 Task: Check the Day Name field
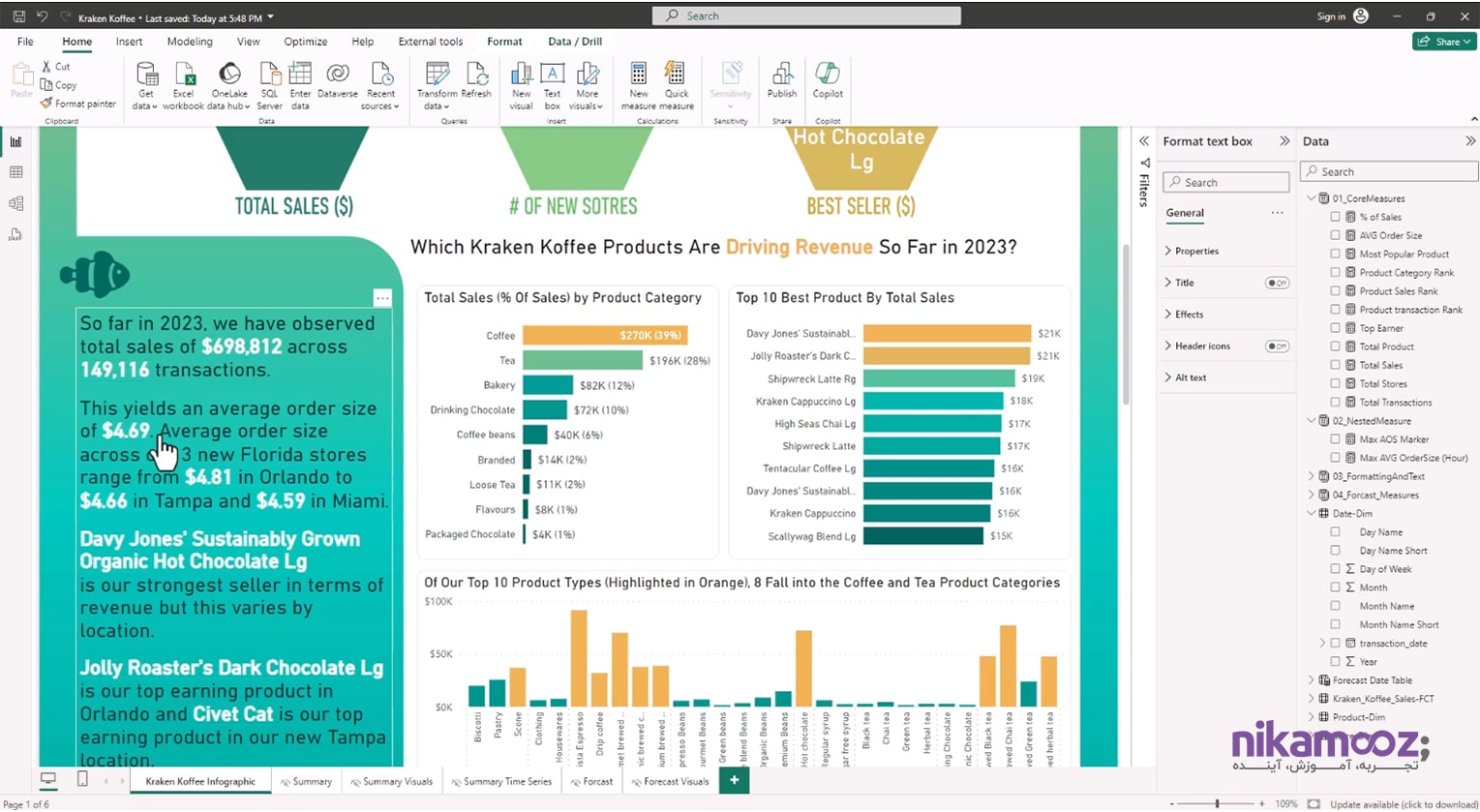[x=1335, y=531]
